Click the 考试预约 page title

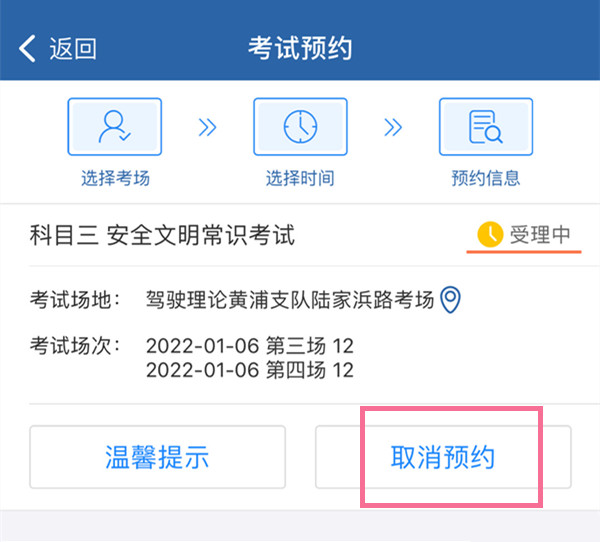300,48
